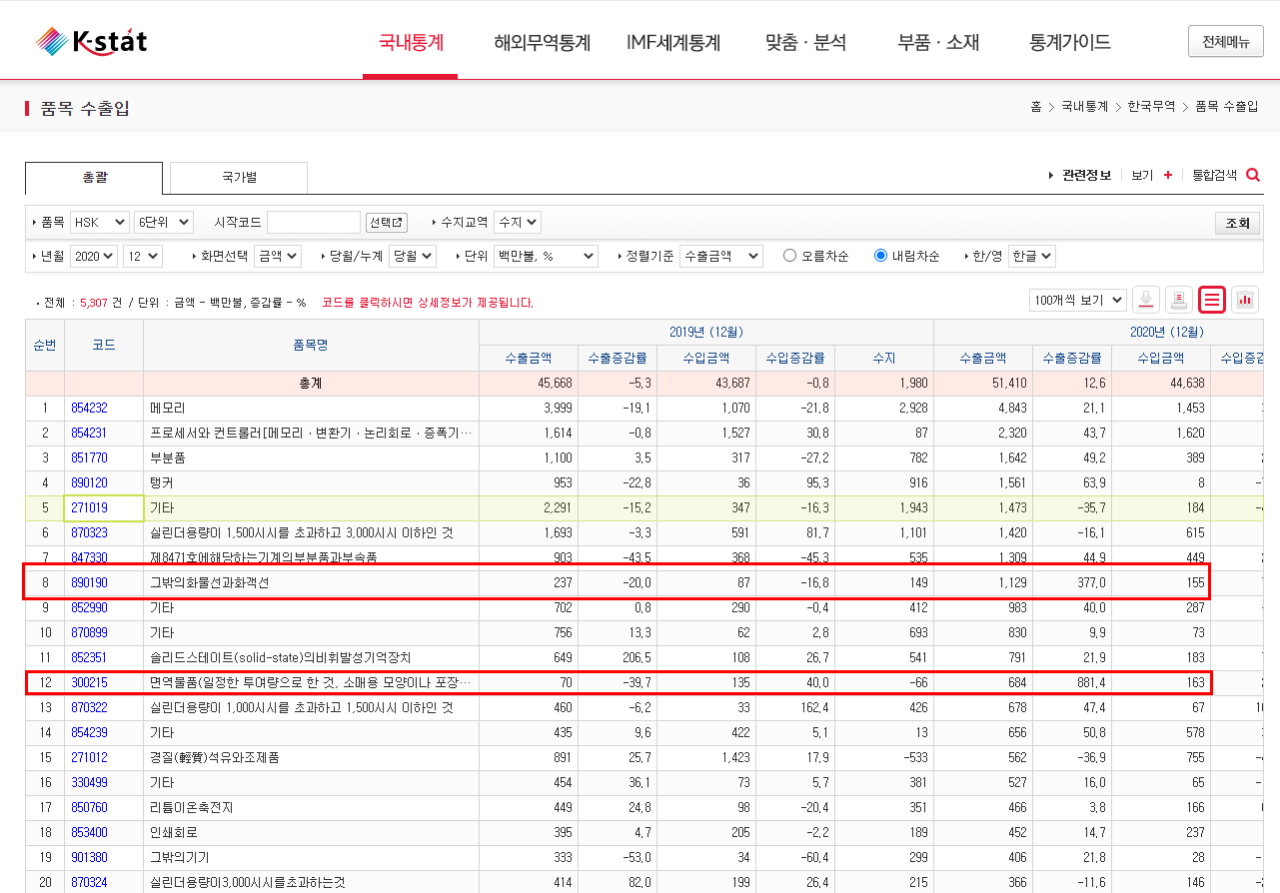Open the 100개씩 보기 page-size dropdown
Viewport: 1280px width, 893px height.
tap(1078, 299)
